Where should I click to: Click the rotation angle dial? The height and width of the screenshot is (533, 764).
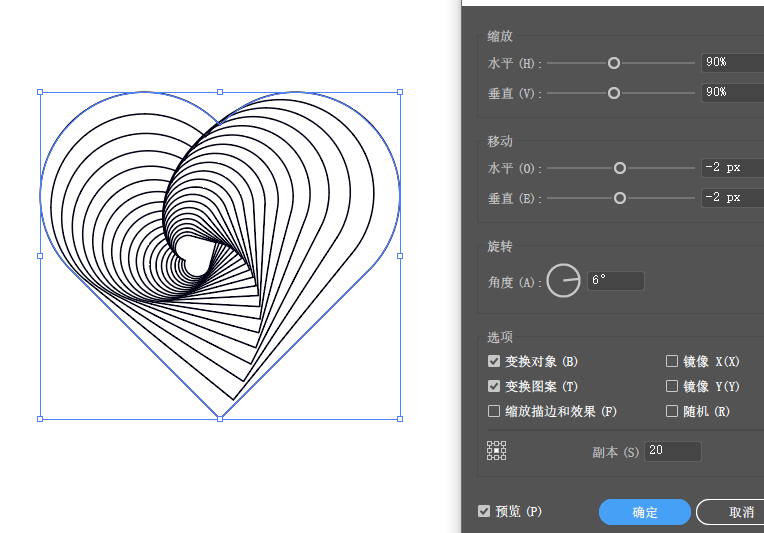[x=564, y=281]
